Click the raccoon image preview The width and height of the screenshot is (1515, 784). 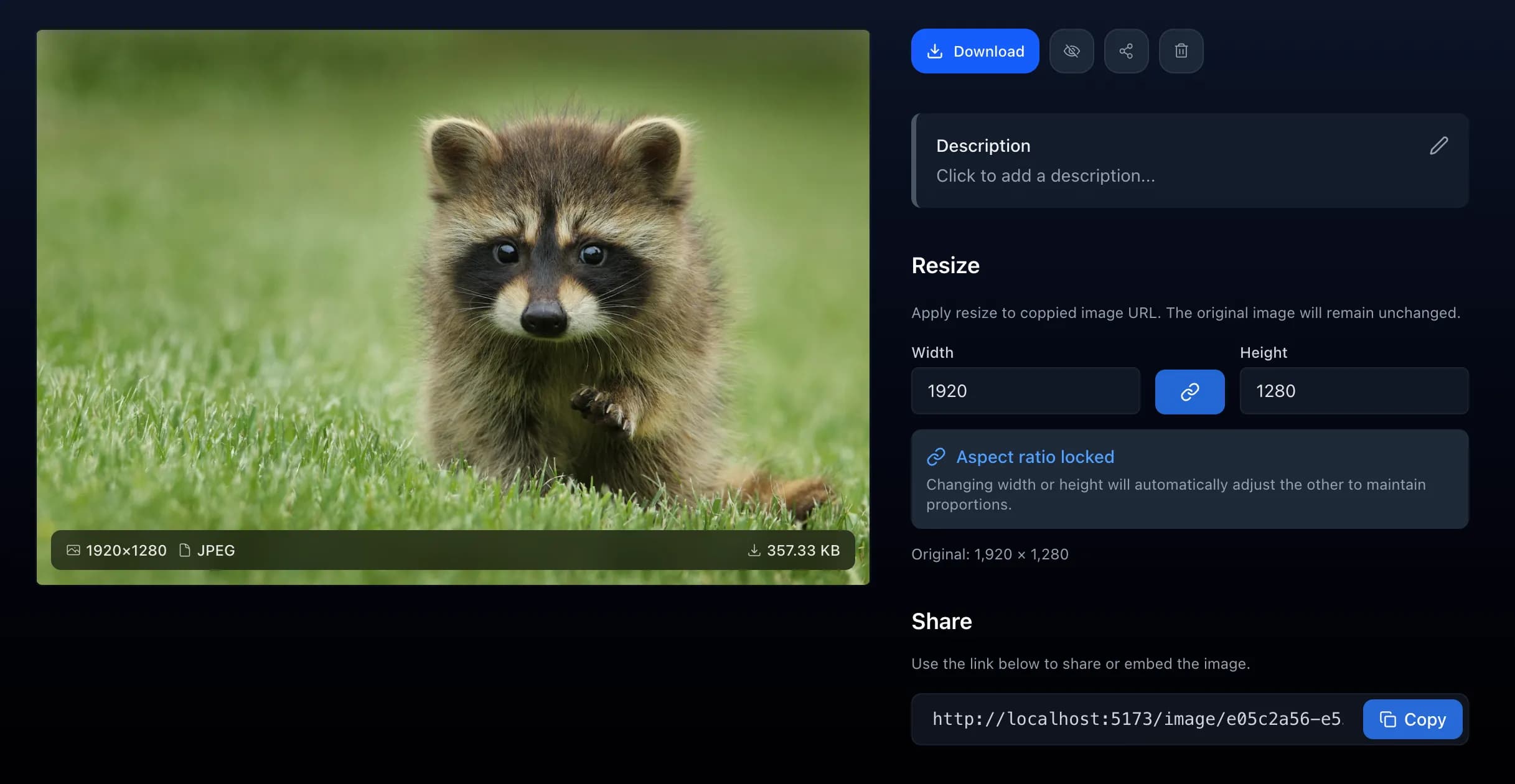pos(453,280)
